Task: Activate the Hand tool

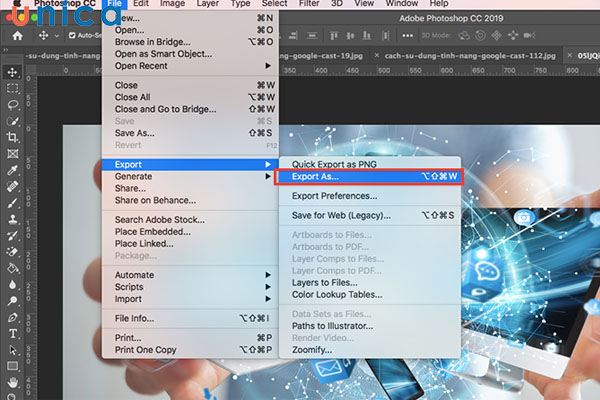Action: (13, 382)
